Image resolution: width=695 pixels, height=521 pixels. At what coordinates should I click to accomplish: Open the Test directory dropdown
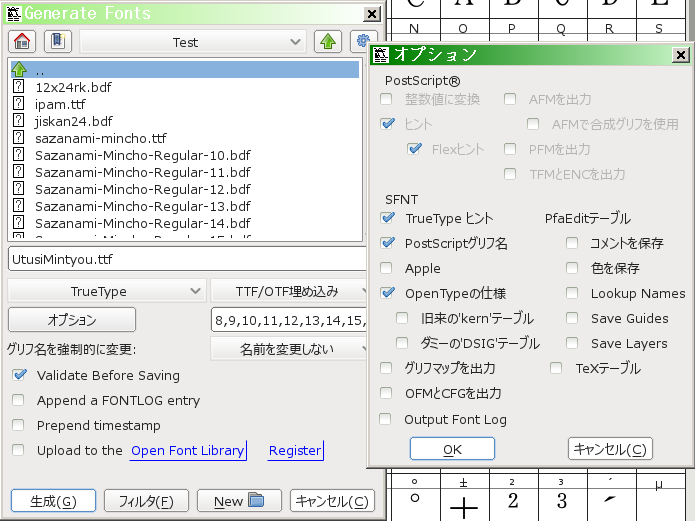click(x=193, y=42)
